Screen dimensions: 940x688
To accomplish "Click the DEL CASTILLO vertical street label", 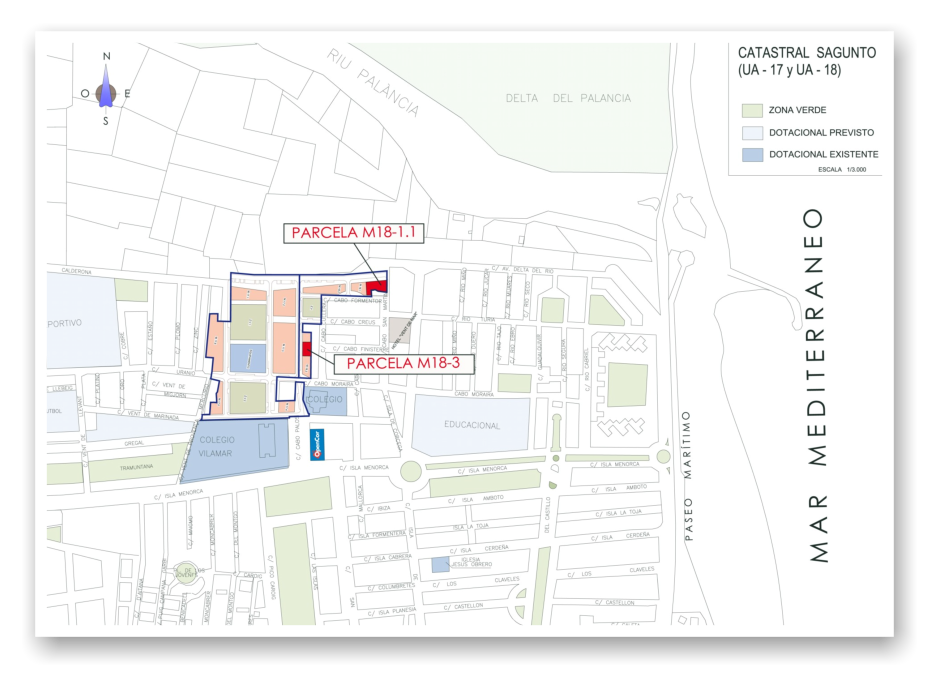I will point(547,515).
